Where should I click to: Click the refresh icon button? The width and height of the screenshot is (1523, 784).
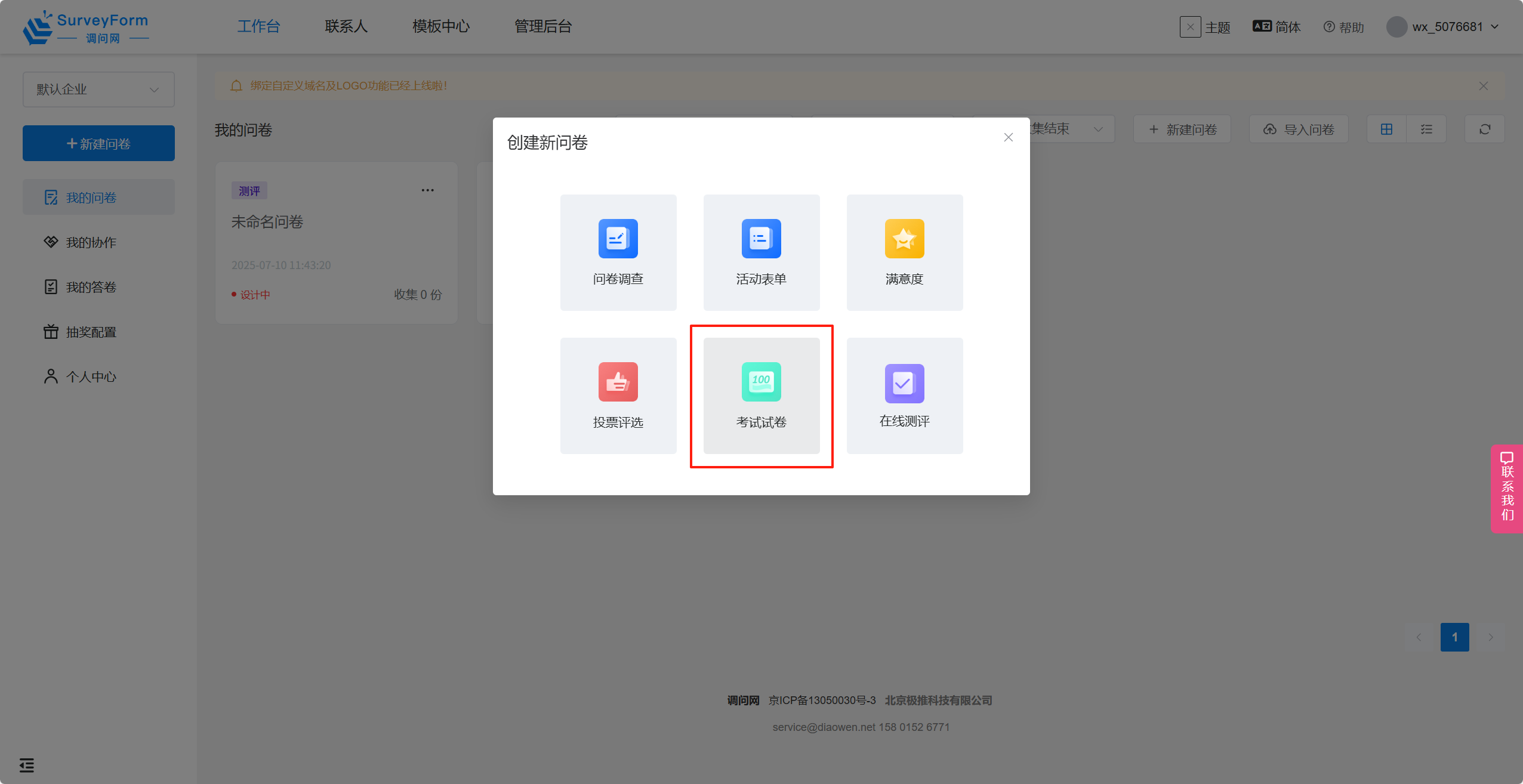(x=1484, y=129)
